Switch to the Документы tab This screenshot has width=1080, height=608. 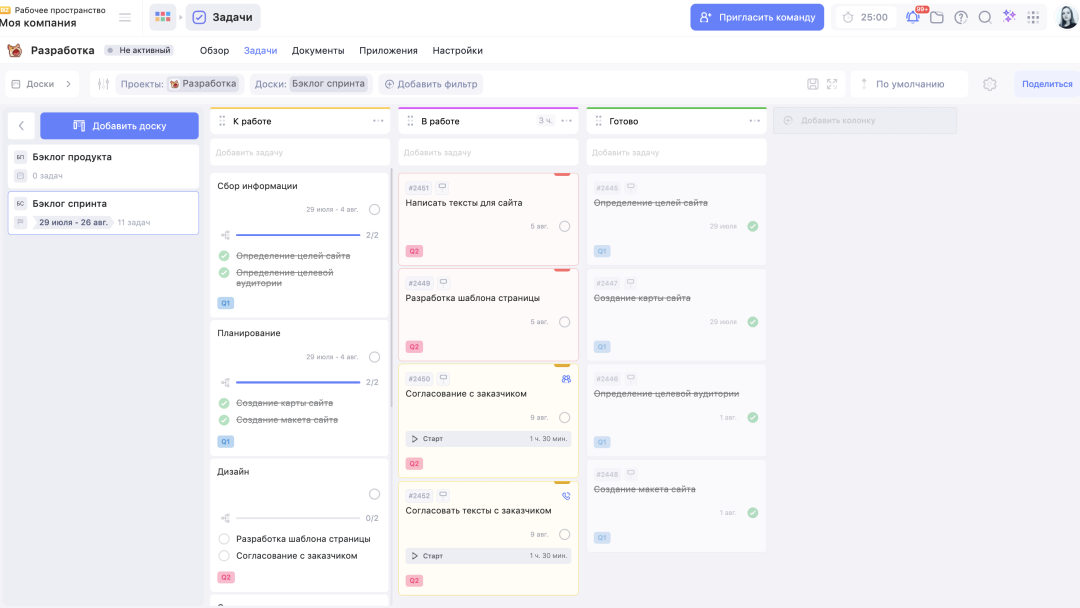point(318,50)
